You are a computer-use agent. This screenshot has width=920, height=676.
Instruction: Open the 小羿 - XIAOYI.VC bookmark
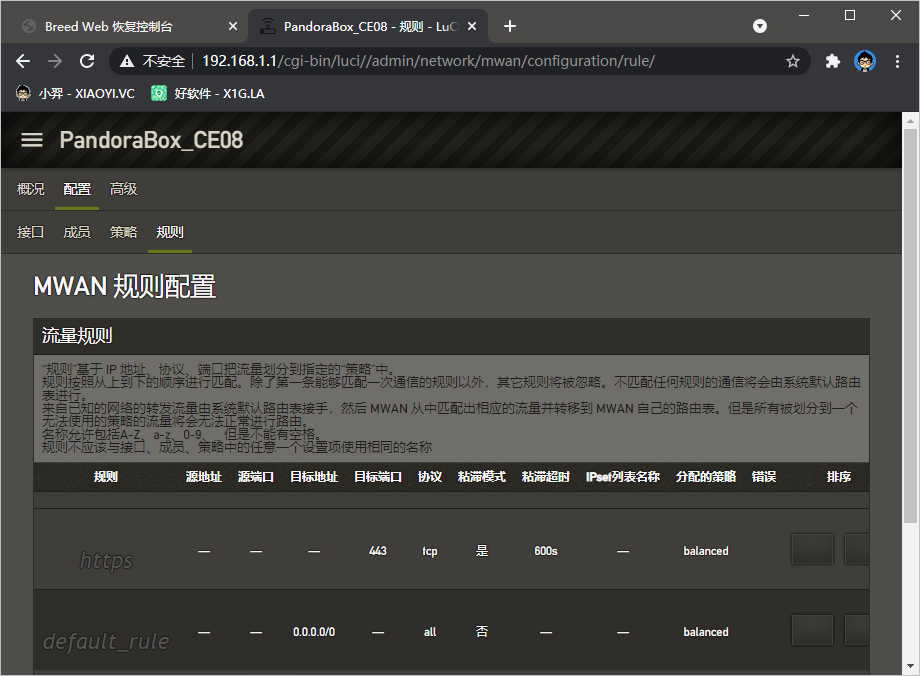pos(75,94)
